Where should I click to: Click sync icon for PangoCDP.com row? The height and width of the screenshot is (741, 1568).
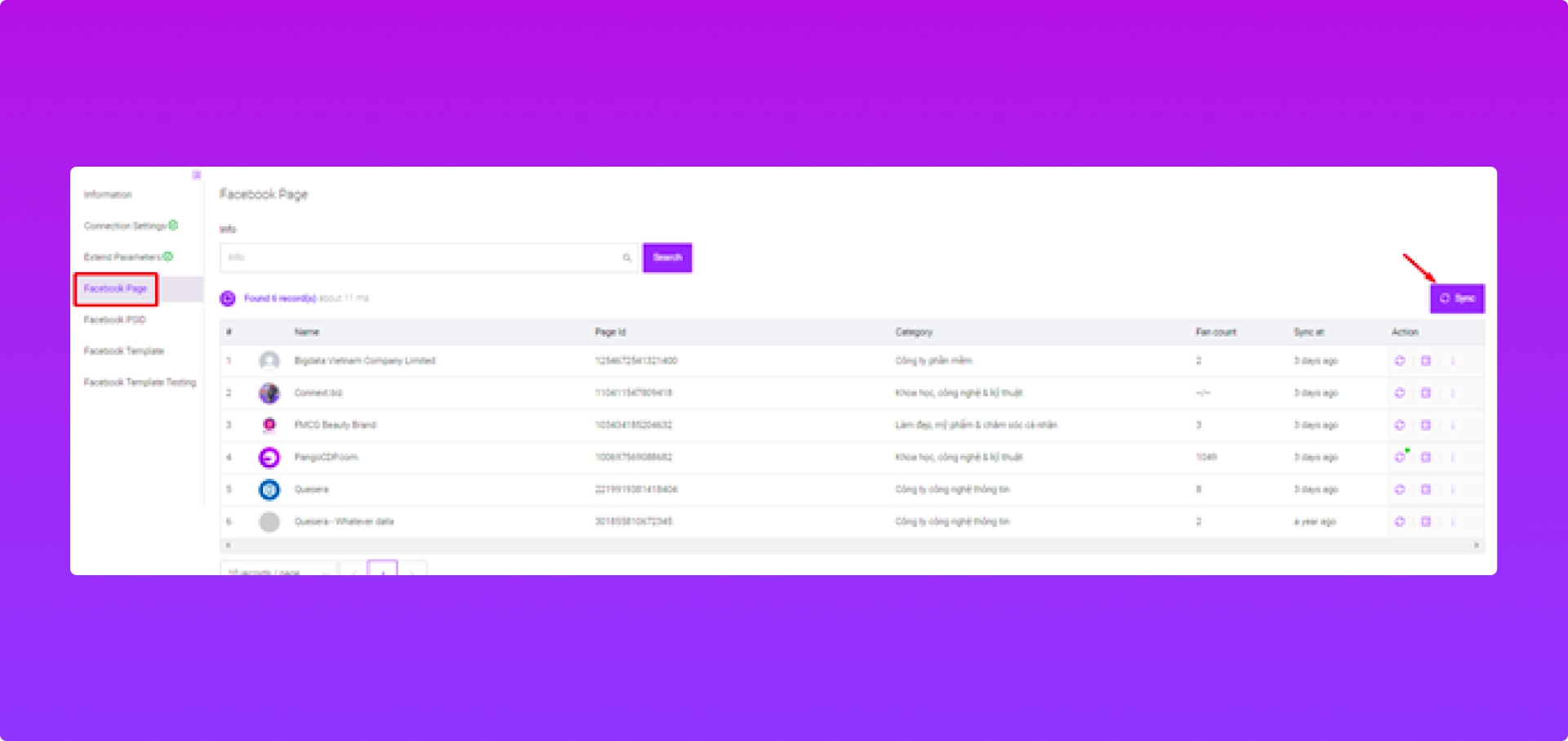1399,457
